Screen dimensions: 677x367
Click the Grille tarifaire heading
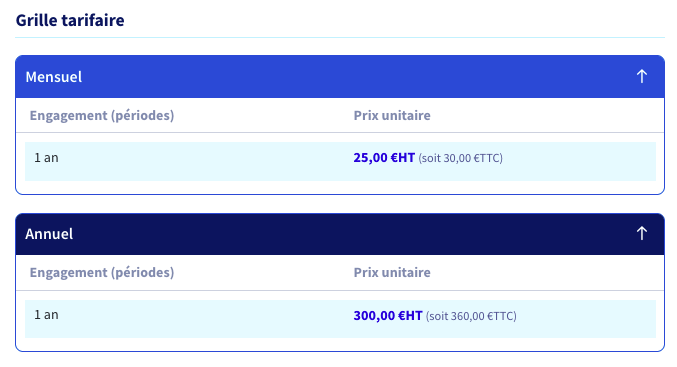(x=70, y=20)
